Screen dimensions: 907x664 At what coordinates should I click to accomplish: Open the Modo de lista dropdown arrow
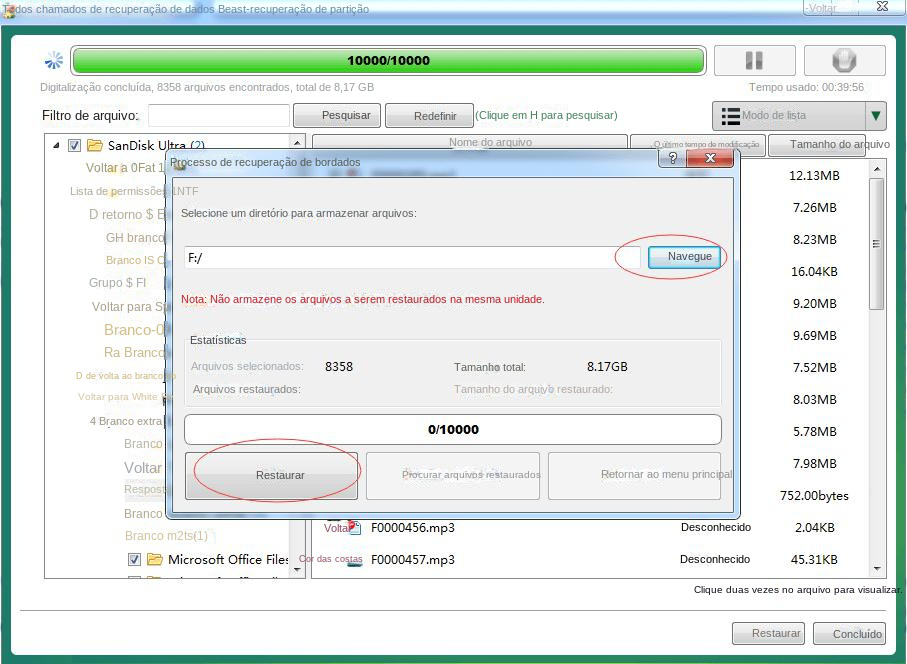click(x=874, y=115)
